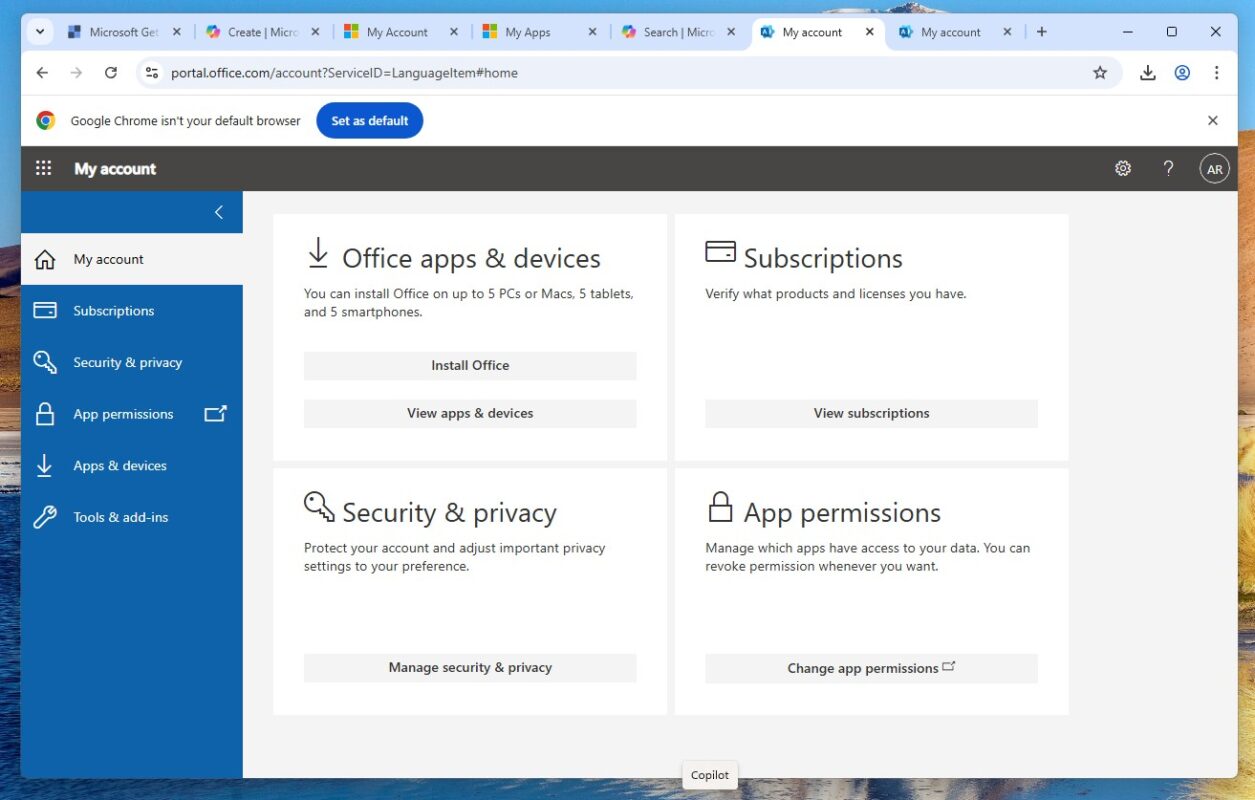1255x800 pixels.
Task: Click the home icon in the sidebar
Action: pos(45,260)
